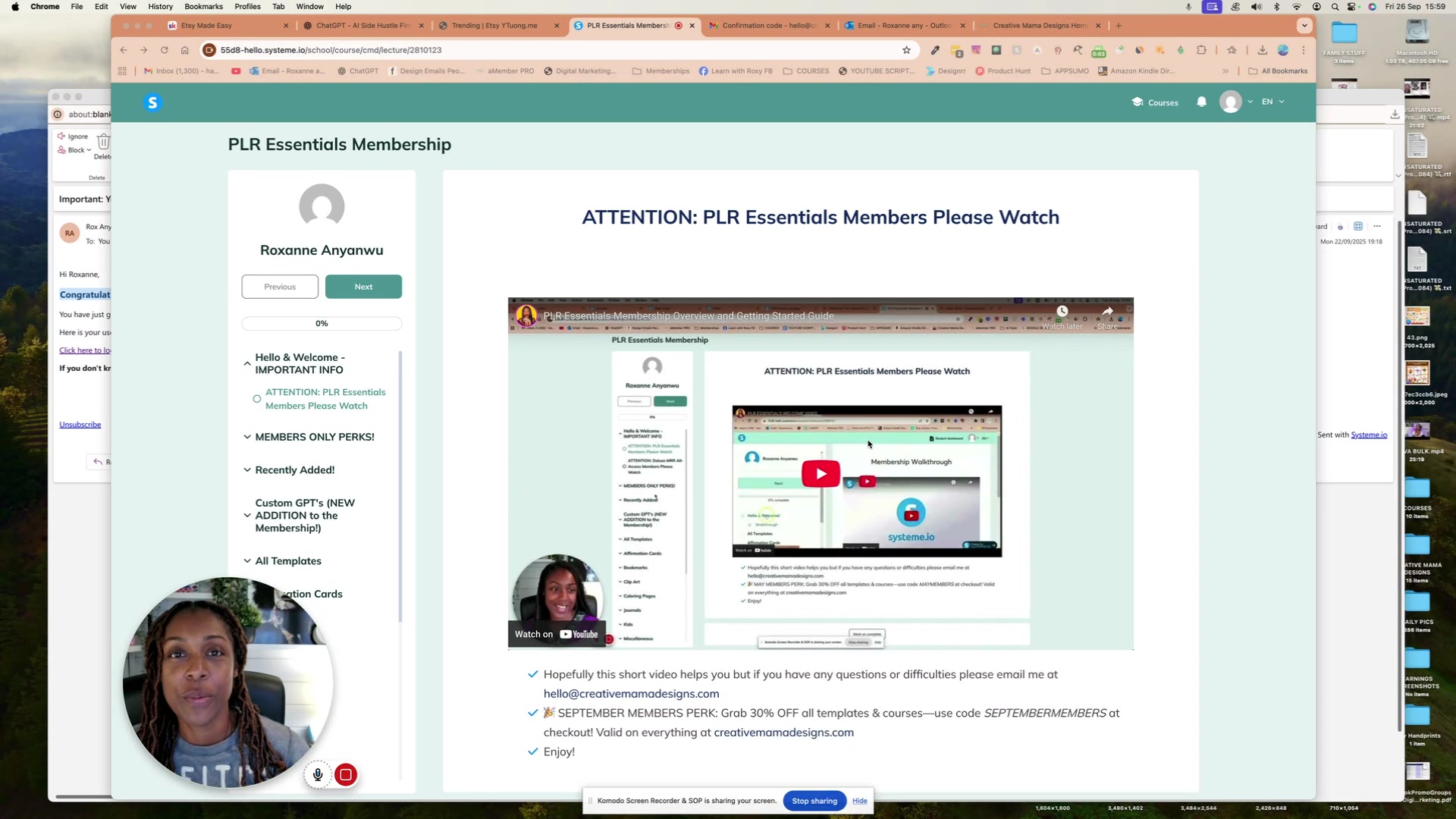Viewport: 1456px width, 819px height.
Task: Collapse the Hello & Welcome section
Action: (x=247, y=364)
